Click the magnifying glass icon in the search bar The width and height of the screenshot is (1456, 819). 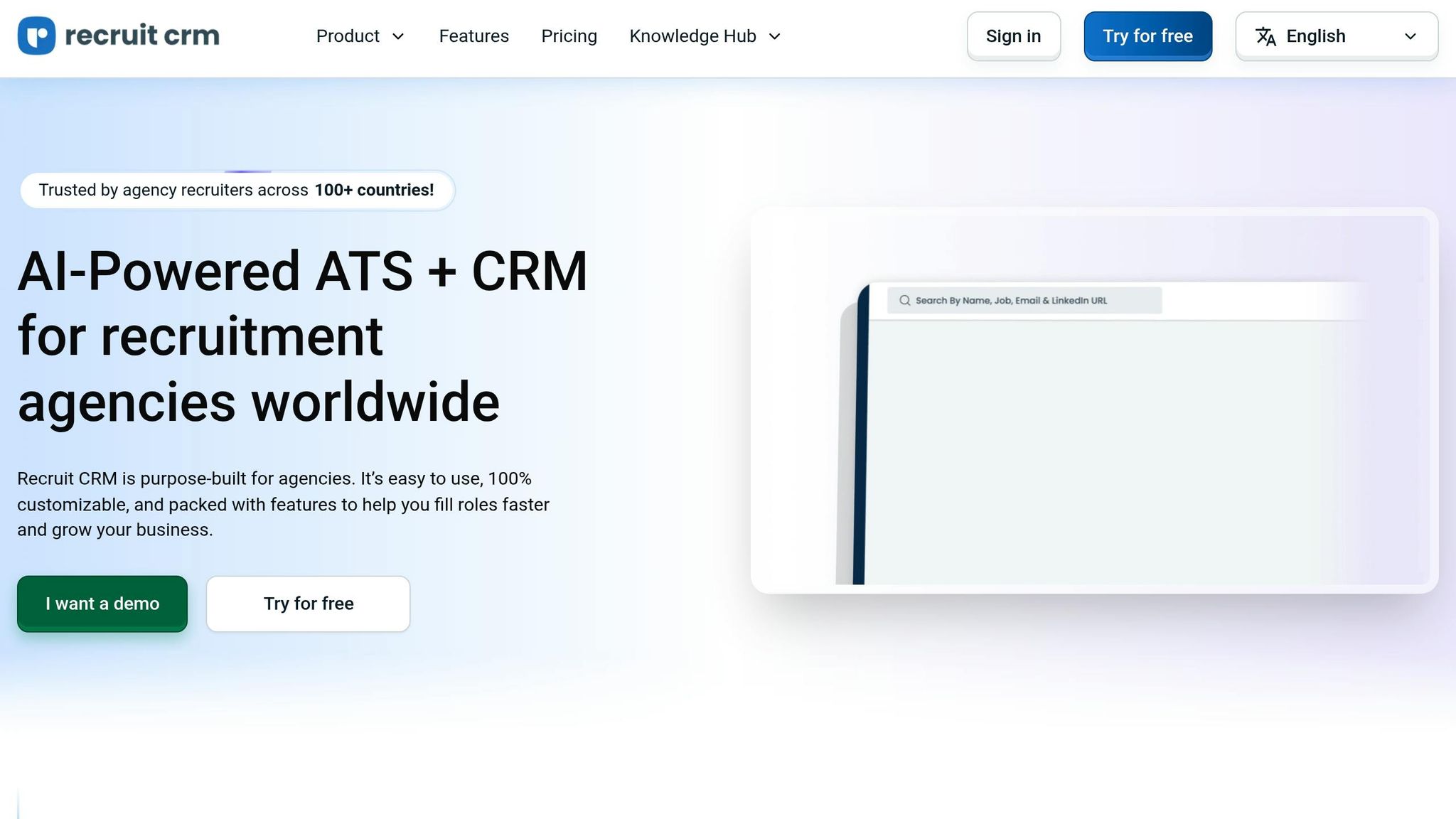coord(904,300)
